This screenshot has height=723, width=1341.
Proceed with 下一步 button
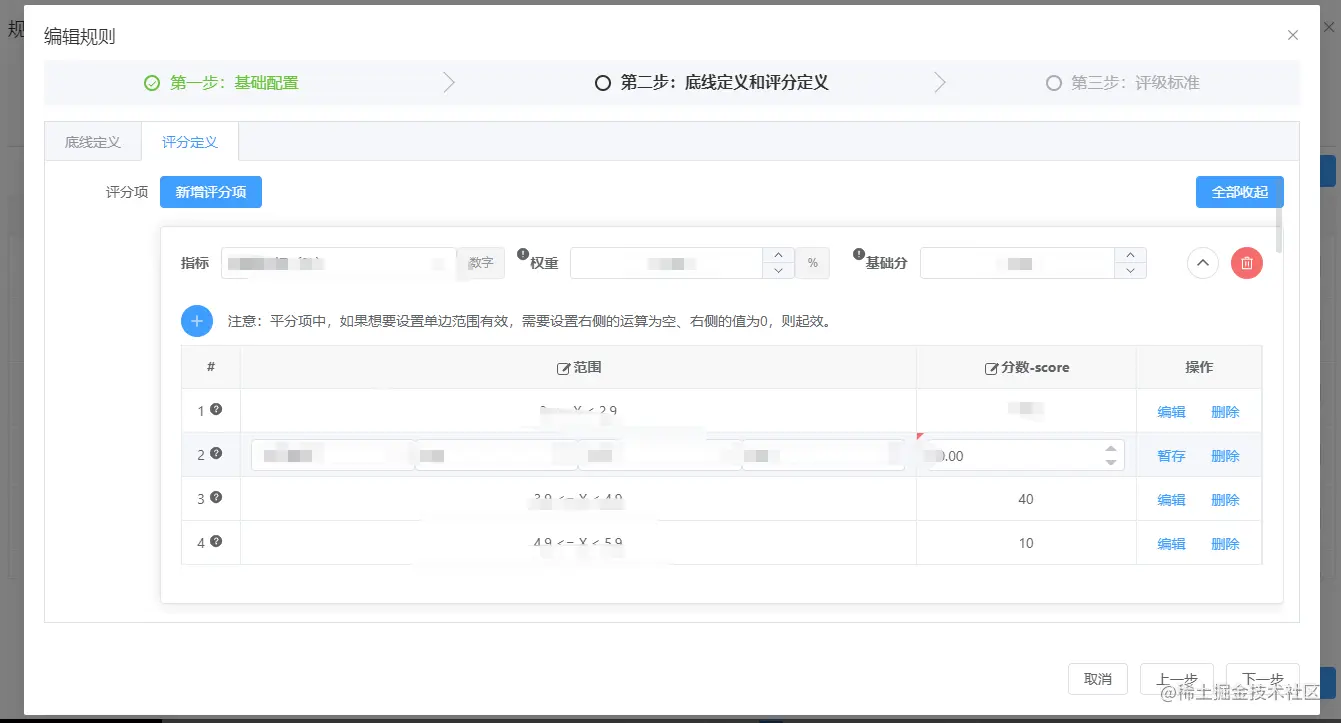tap(1263, 679)
